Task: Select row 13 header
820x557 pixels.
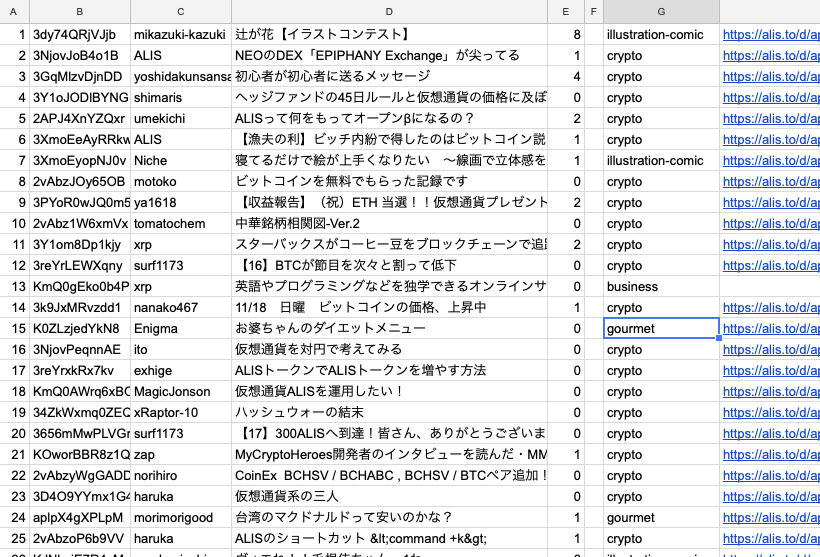Action: tap(14, 286)
